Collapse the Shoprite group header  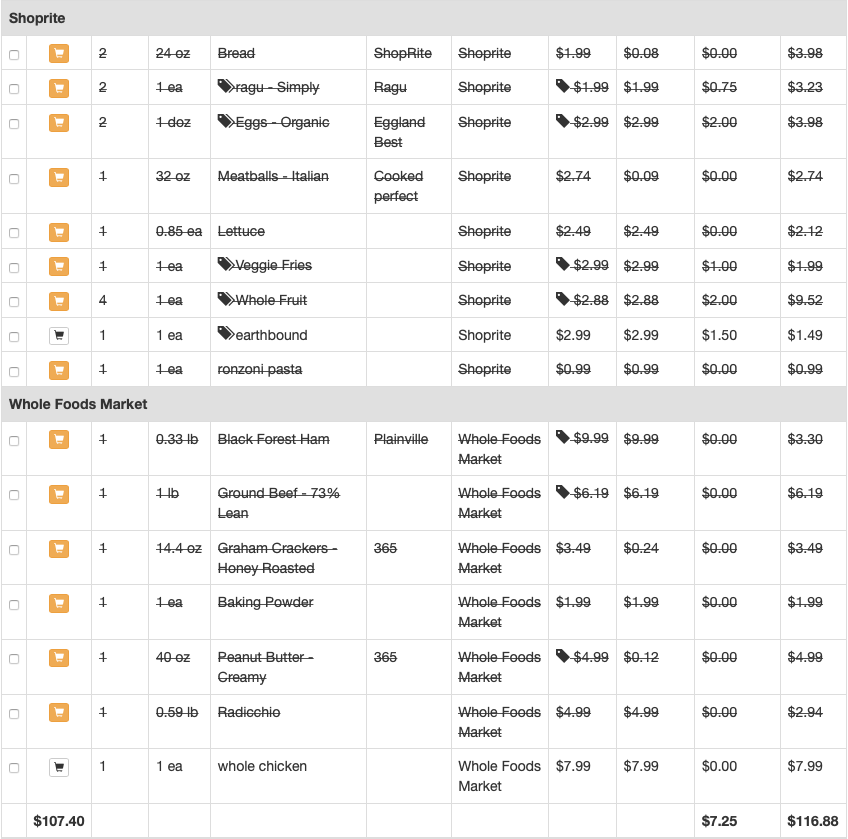pos(424,18)
